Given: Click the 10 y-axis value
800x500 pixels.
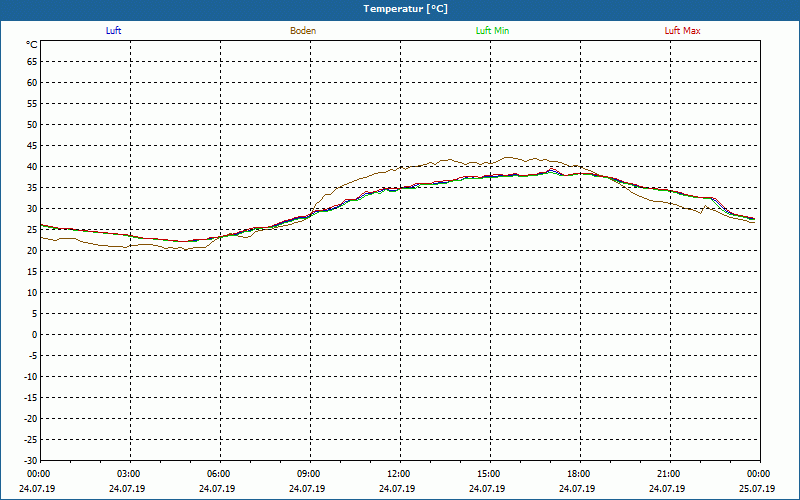Looking at the screenshot, I should [x=32, y=293].
